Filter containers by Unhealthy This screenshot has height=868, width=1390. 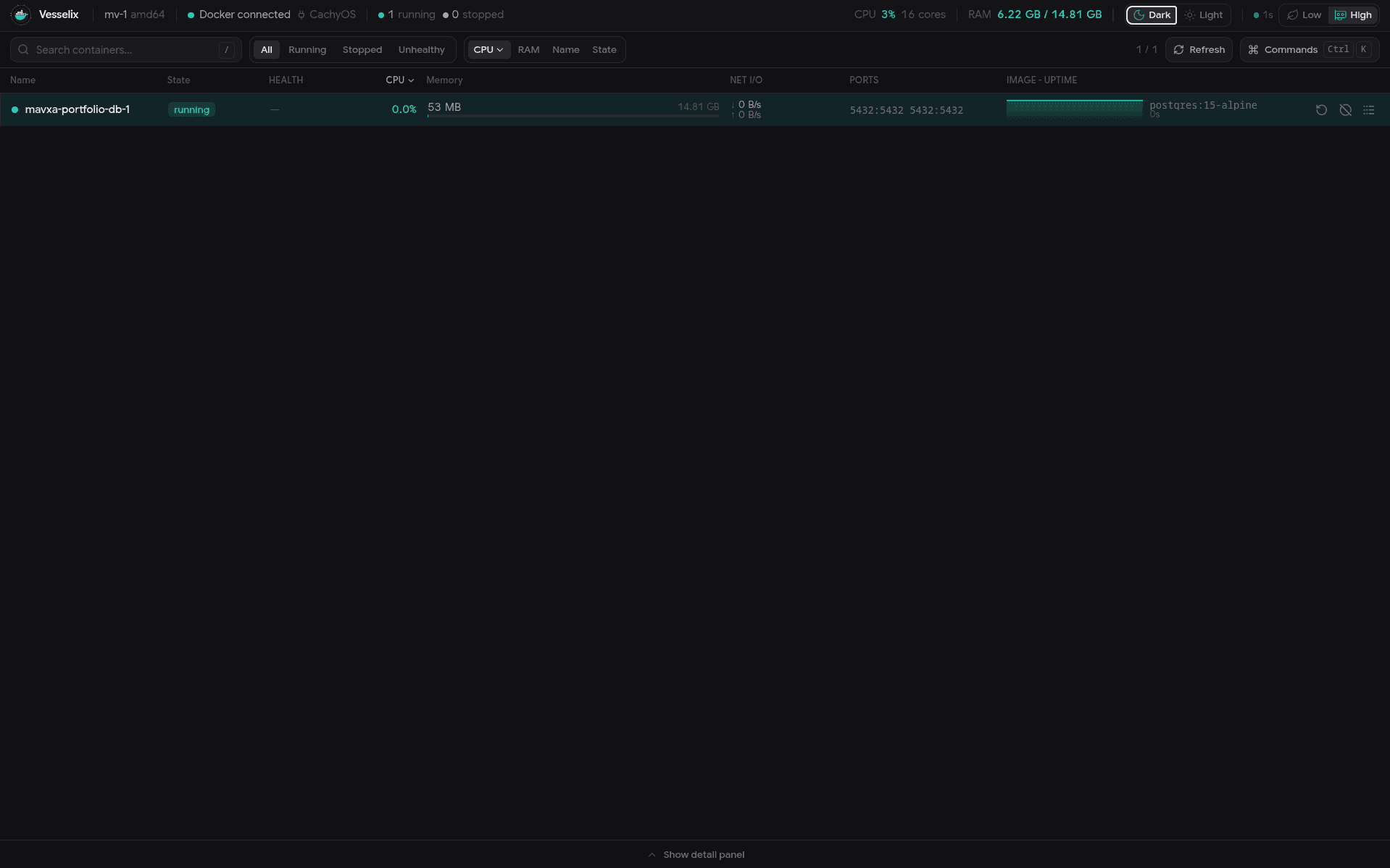click(x=421, y=50)
